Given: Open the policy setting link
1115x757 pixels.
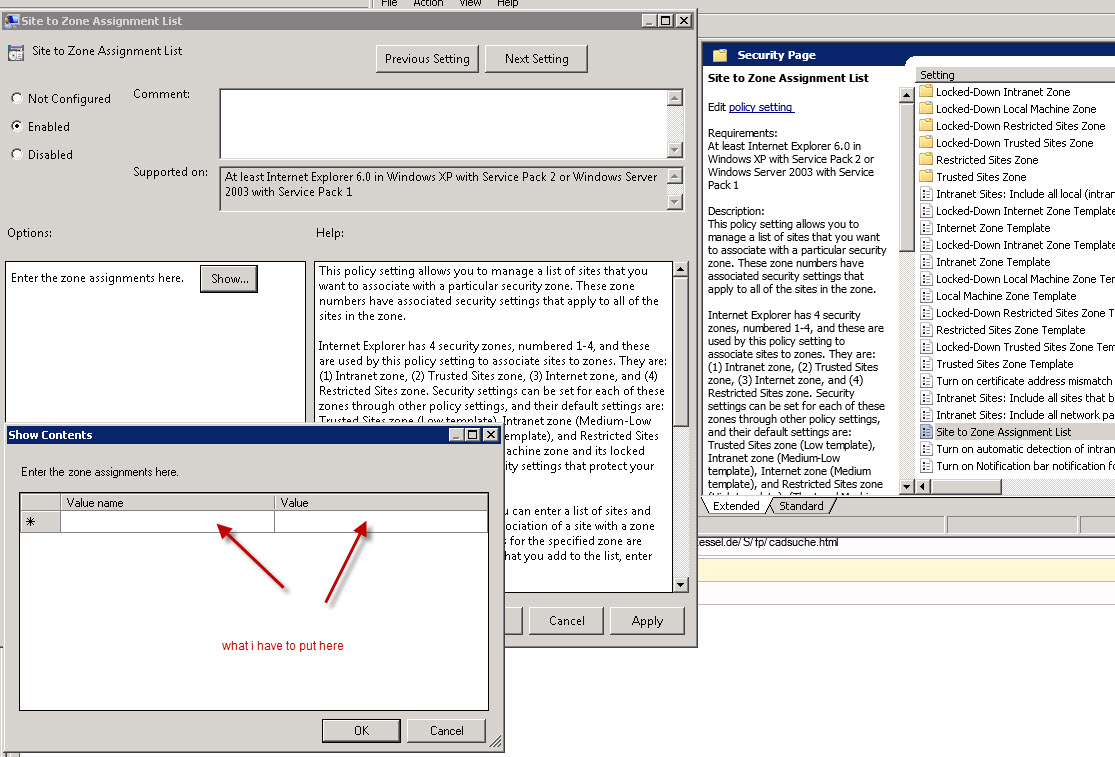Looking at the screenshot, I should pyautogui.click(x=760, y=107).
